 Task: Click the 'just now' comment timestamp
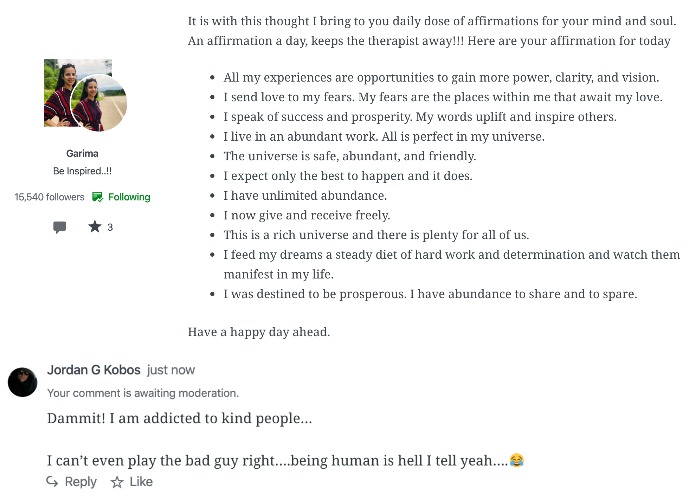[x=171, y=370]
